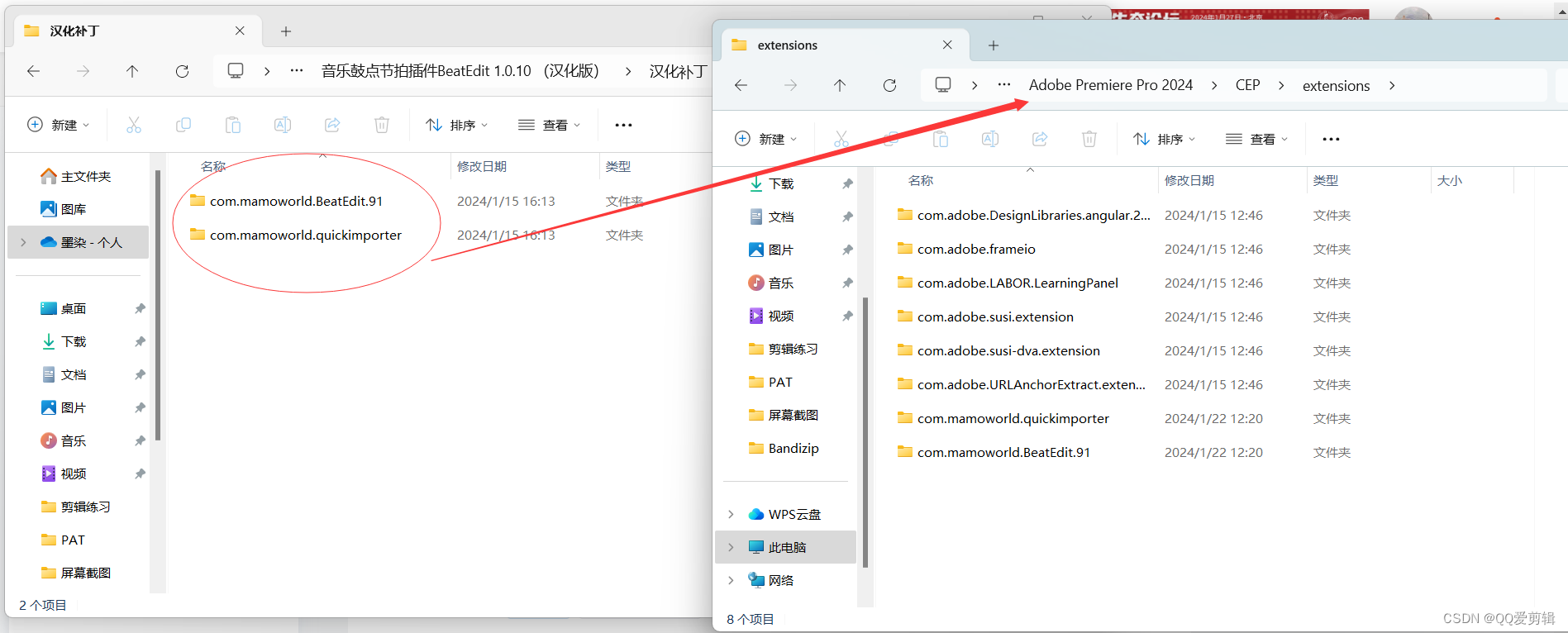Click Back arrow in 汉化补丁 window
Viewport: 1568px width, 633px height.
coord(34,71)
